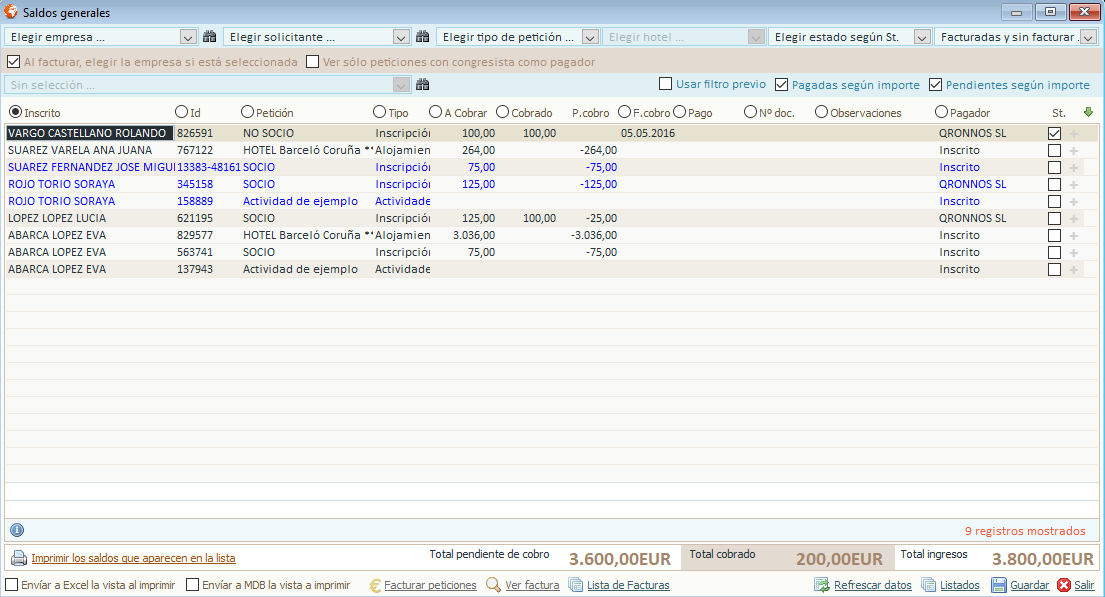Enable Envíar a Excel la vista checkbox
The height and width of the screenshot is (597, 1105).
point(12,585)
